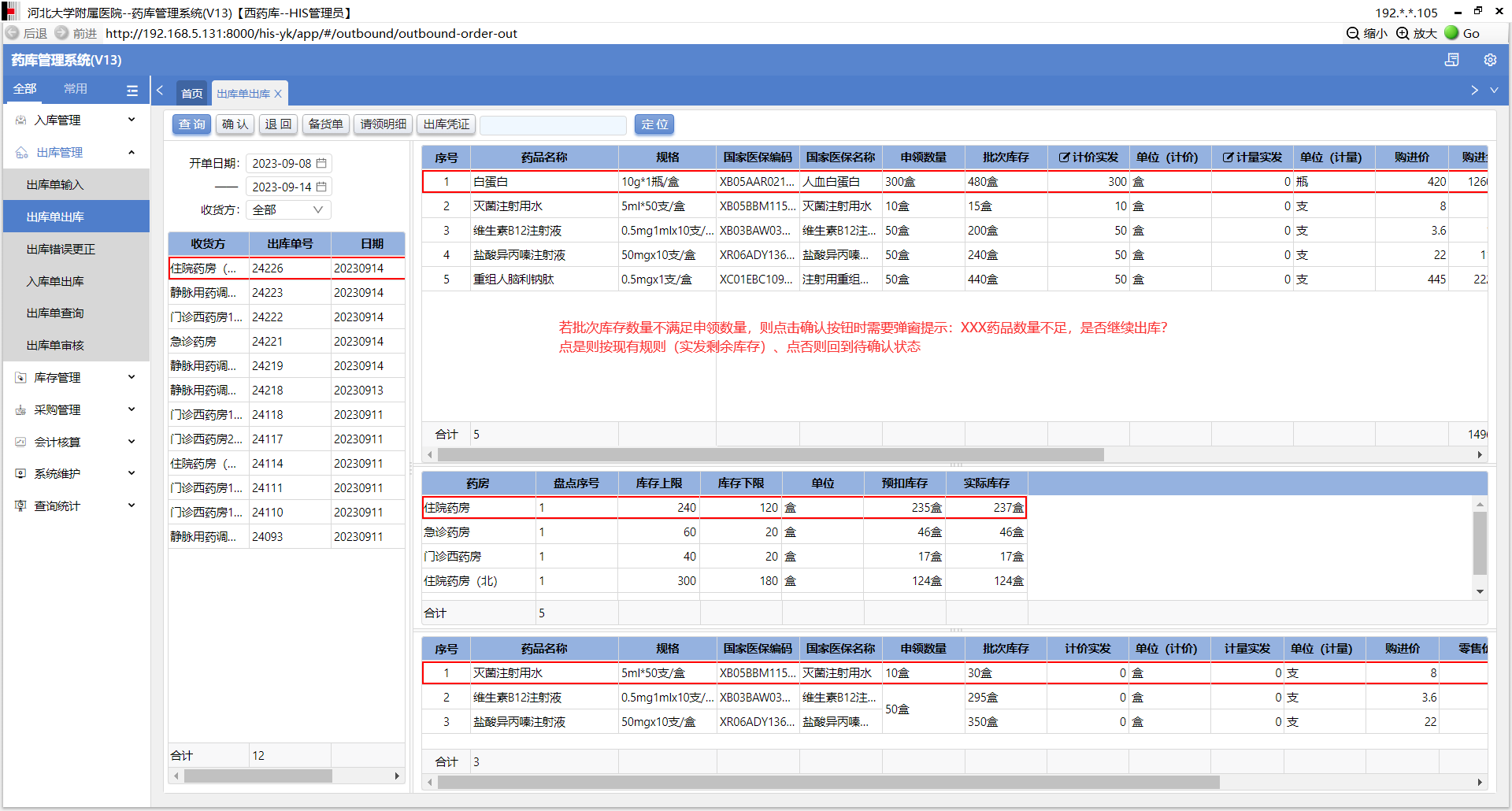Viewport: 1512px width, 811px height.
Task: Click the document icon beside settings gear
Action: click(1452, 60)
